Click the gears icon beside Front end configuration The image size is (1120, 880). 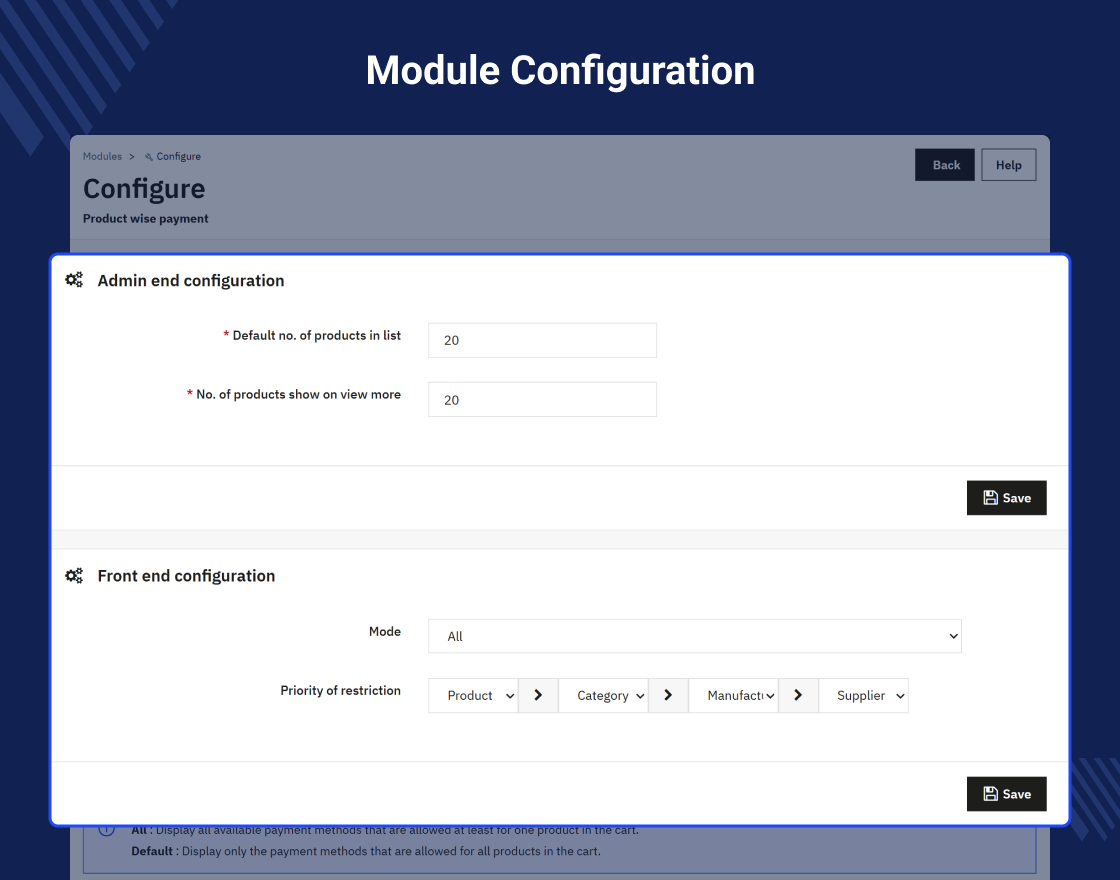click(x=74, y=576)
